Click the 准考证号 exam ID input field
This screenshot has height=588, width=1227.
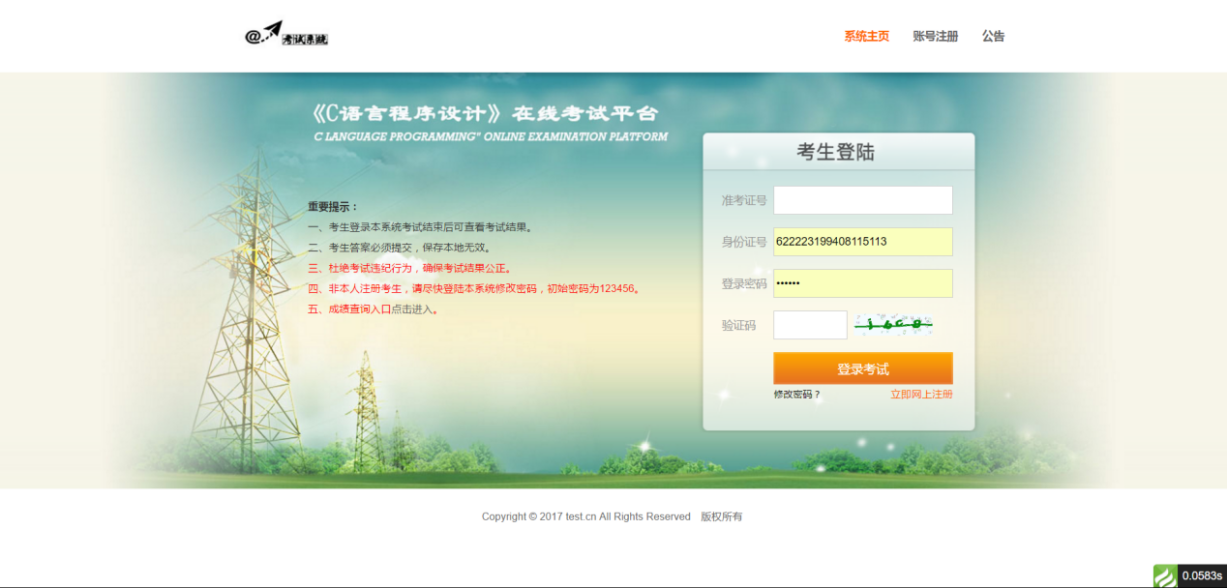(x=864, y=199)
